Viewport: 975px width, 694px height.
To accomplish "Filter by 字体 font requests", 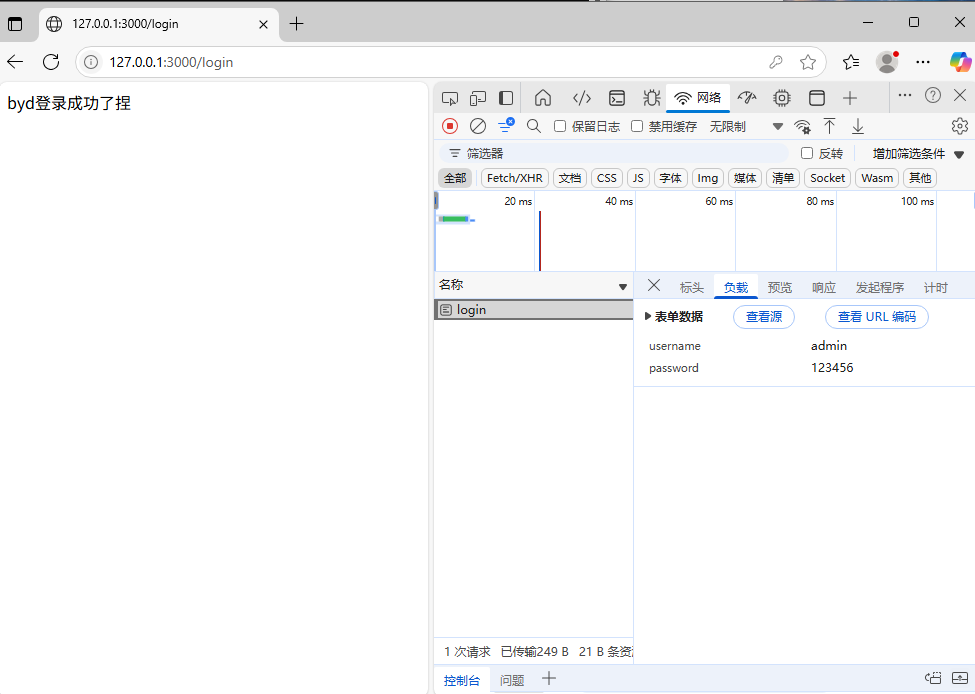I will point(670,178).
